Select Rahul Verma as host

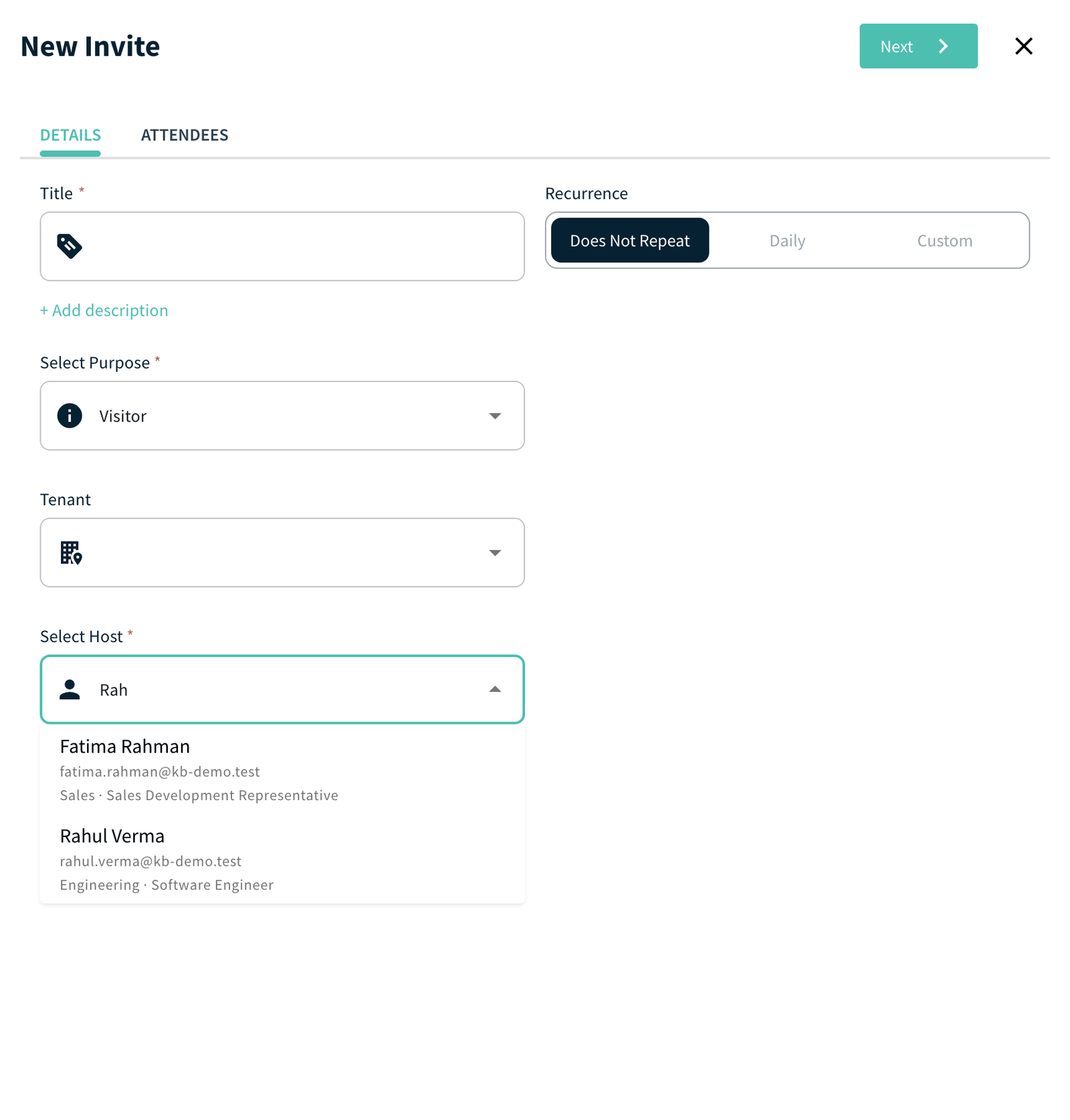click(282, 859)
